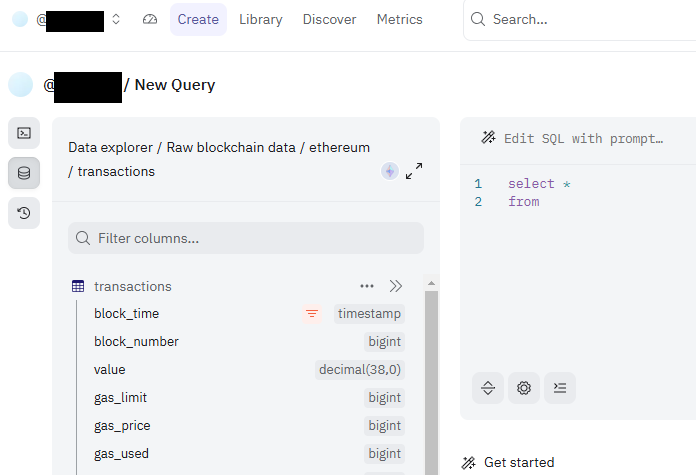Open the Discover tab
The height and width of the screenshot is (475, 696).
pyautogui.click(x=329, y=19)
